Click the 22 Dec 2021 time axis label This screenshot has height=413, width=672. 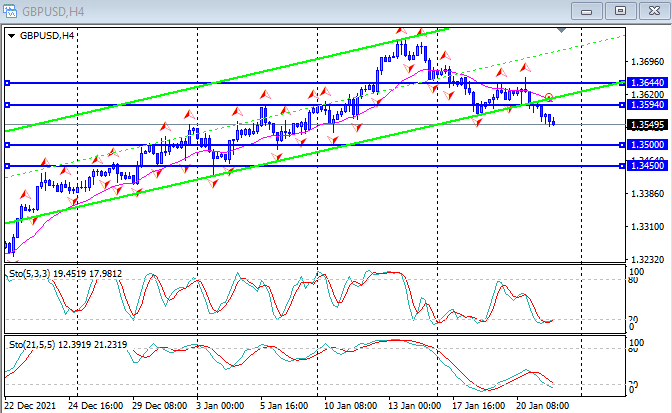(x=30, y=405)
